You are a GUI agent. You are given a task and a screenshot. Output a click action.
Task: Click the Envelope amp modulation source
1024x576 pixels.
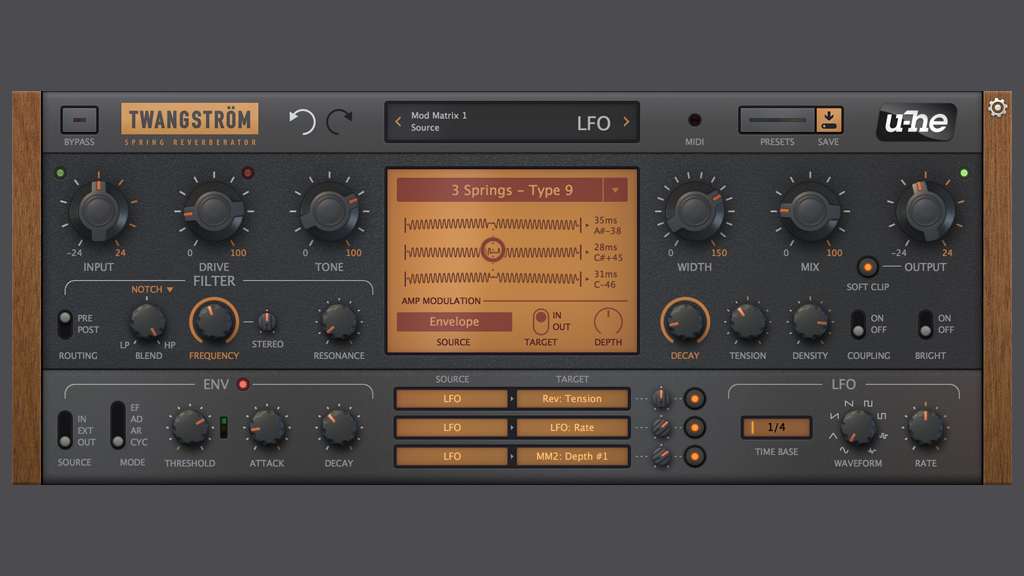click(x=454, y=322)
